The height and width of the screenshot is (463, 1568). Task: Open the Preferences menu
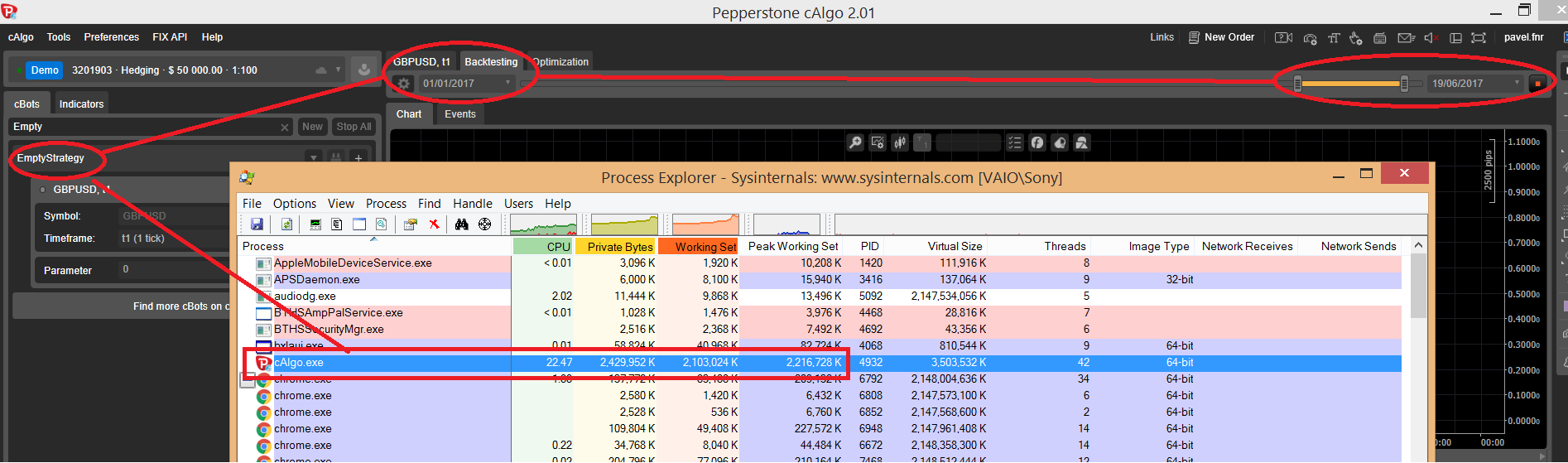(x=112, y=37)
